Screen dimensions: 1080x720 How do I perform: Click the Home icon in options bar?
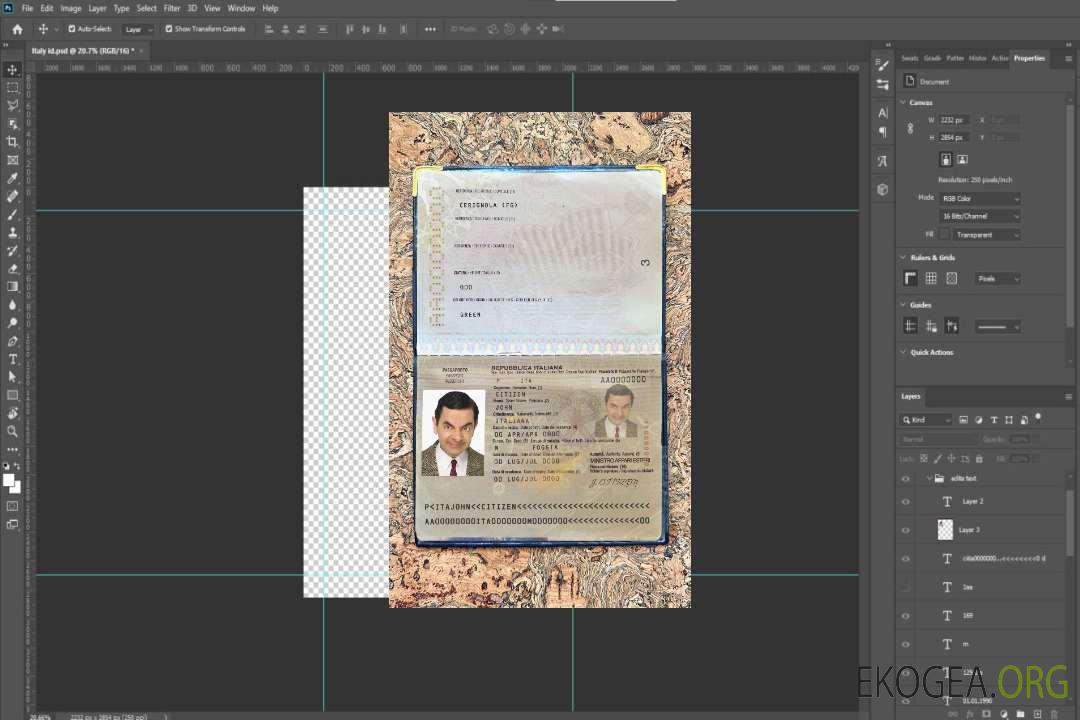coord(17,29)
